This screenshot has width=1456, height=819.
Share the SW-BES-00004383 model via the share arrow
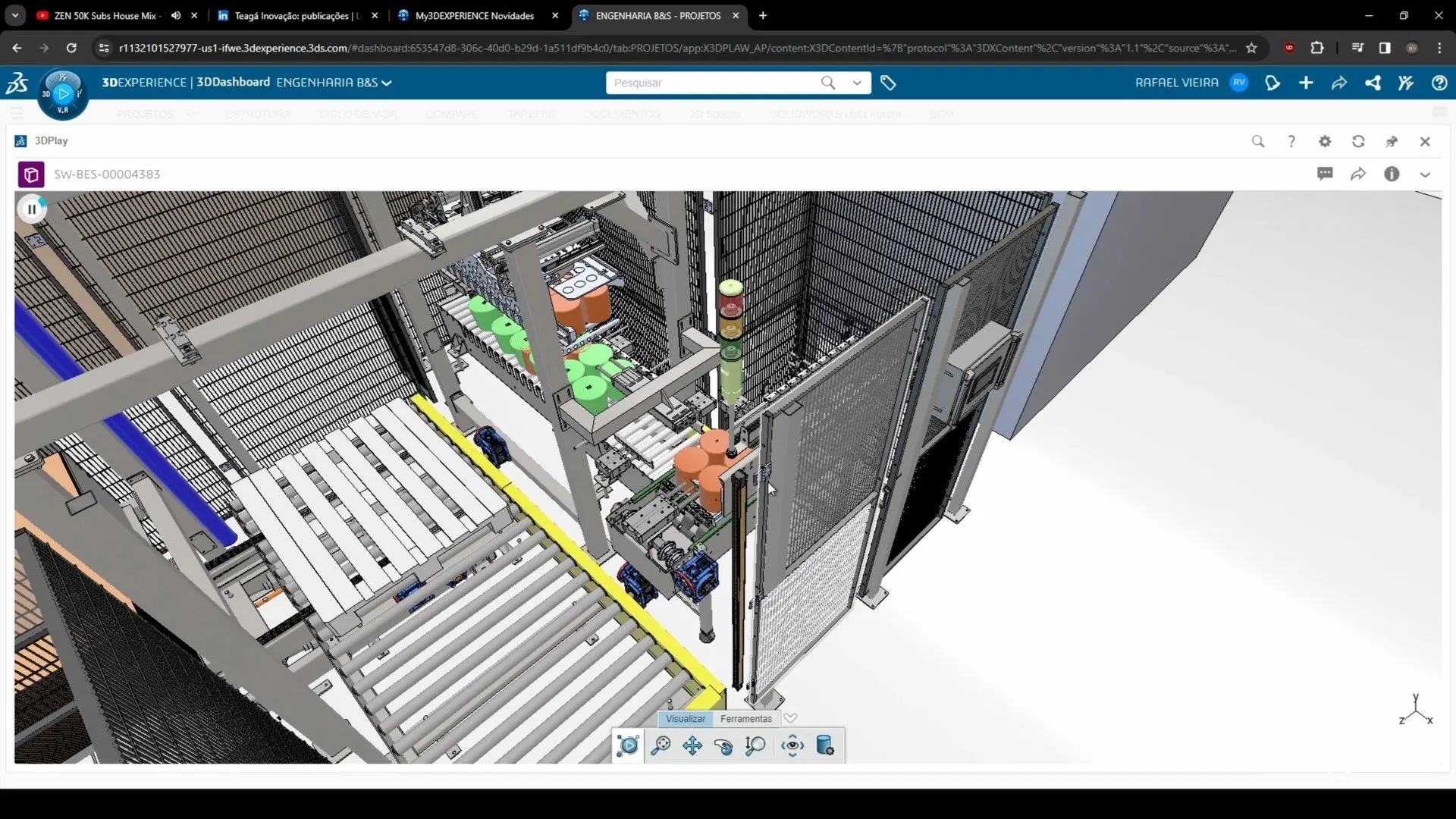click(1358, 174)
